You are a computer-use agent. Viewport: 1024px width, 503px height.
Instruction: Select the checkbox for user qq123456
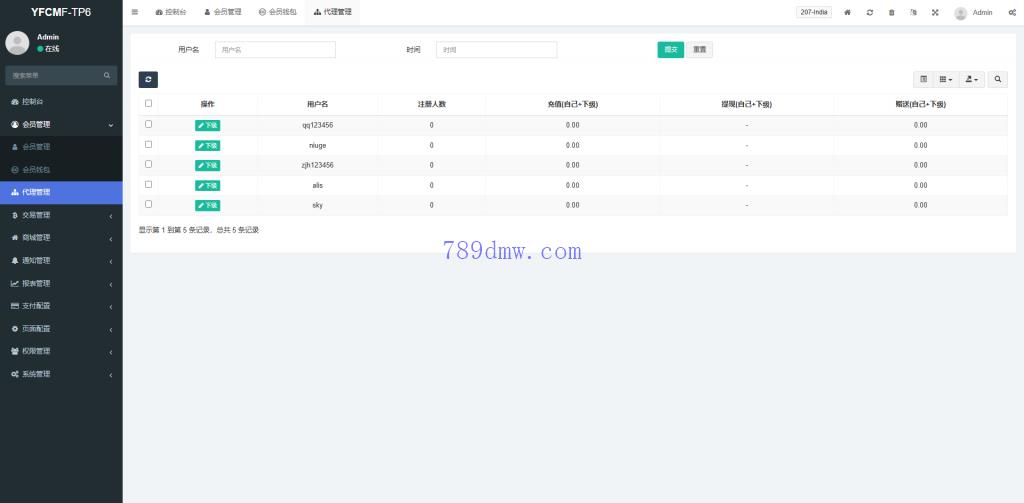pos(149,124)
